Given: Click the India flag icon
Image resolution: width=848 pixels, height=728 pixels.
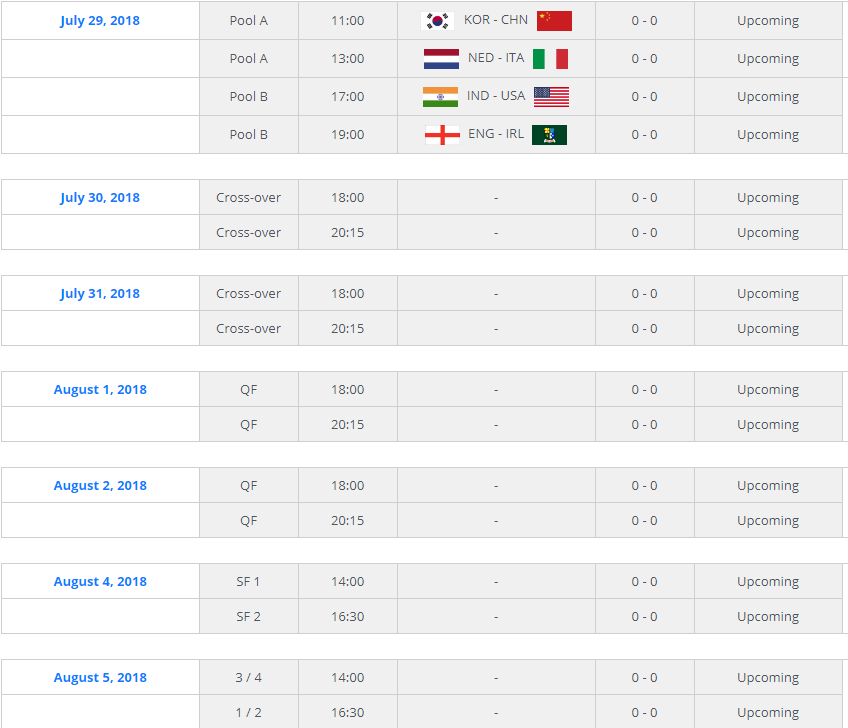Looking at the screenshot, I should [x=440, y=97].
